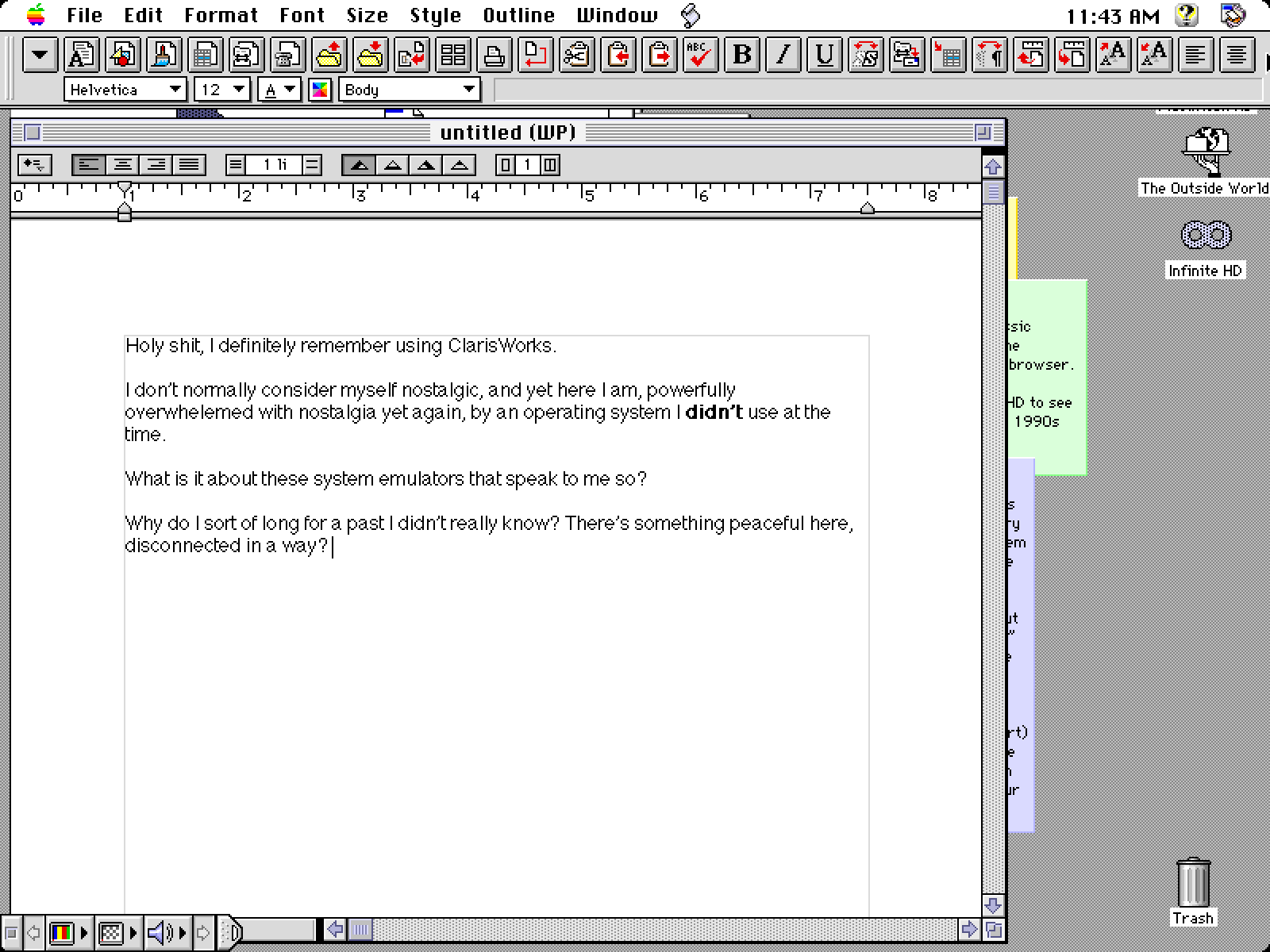The height and width of the screenshot is (952, 1270).
Task: Click the vertical scrollbar down arrow
Action: point(993,905)
